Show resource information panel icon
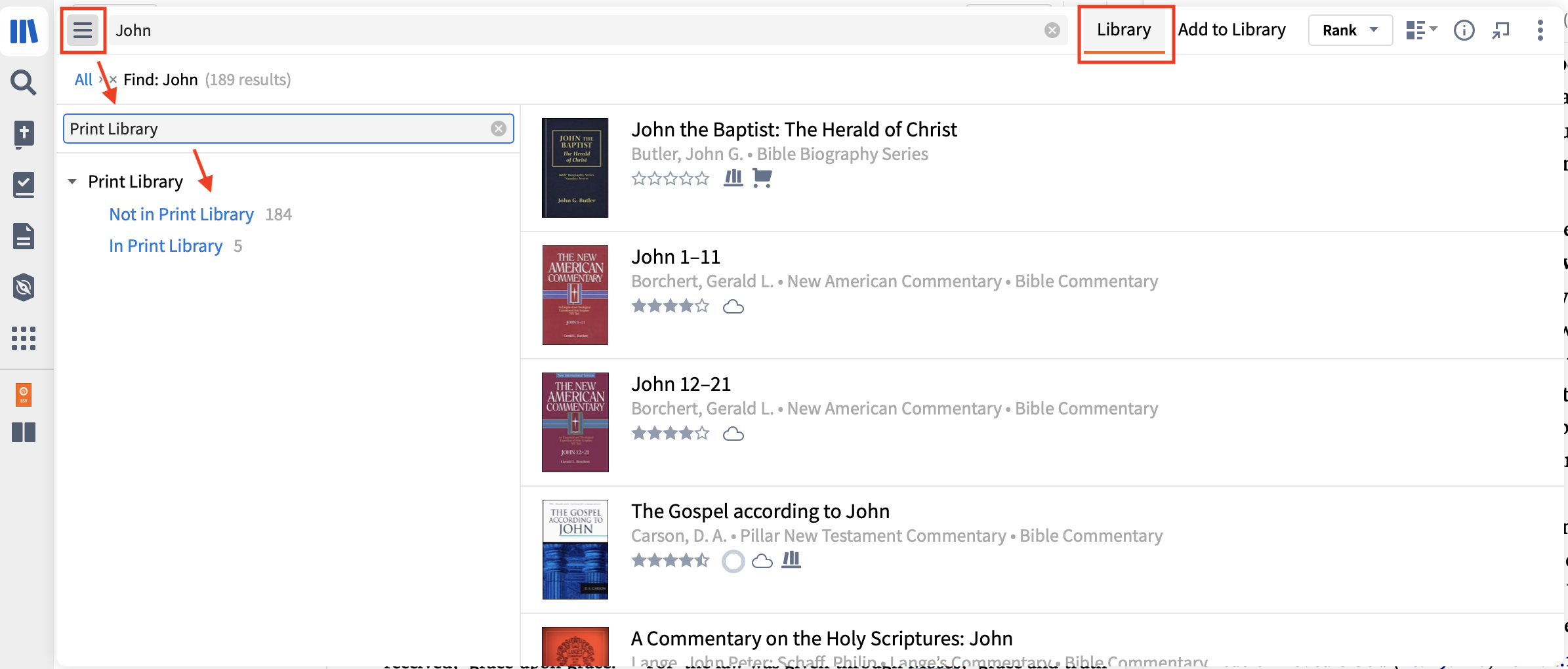Screen dimensions: 1568x669 [1464, 30]
